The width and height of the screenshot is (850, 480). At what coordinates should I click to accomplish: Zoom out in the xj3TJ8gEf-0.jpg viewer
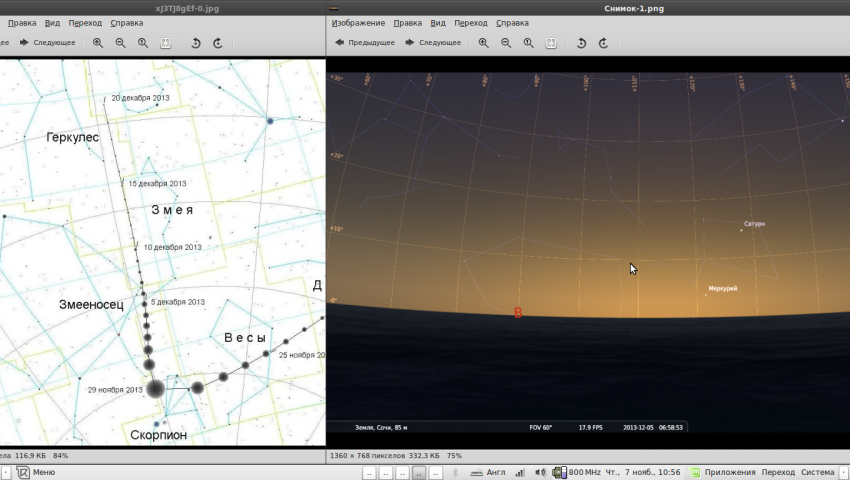pyautogui.click(x=120, y=43)
